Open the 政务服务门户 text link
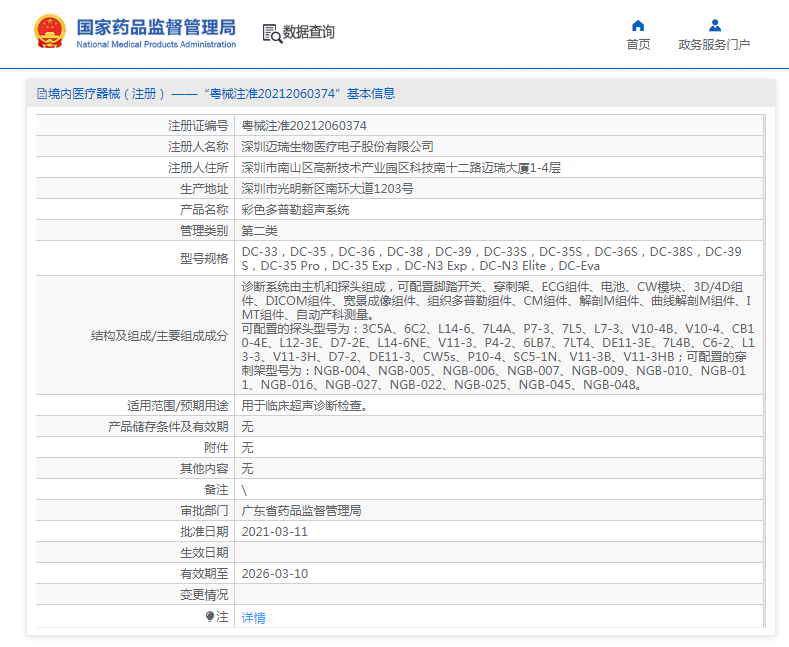 tap(714, 45)
